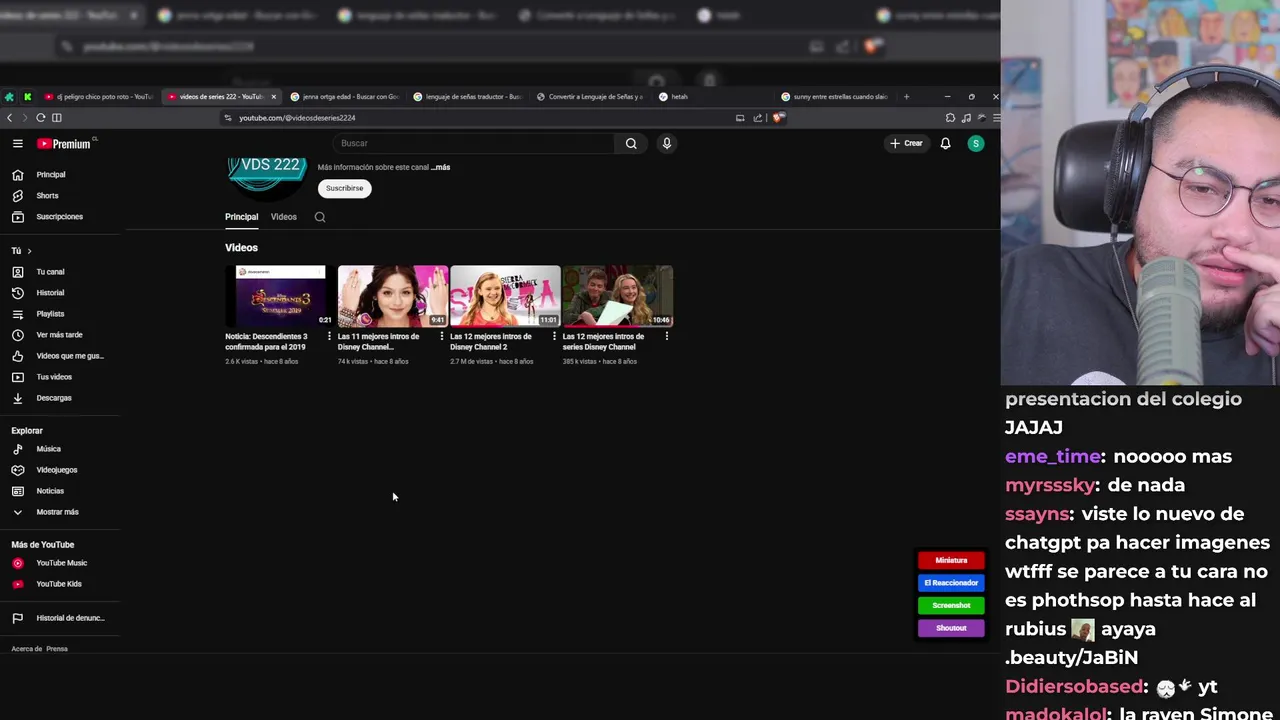Click the green Screenshot overlay button
Screen dimensions: 1280x720
coord(951,605)
